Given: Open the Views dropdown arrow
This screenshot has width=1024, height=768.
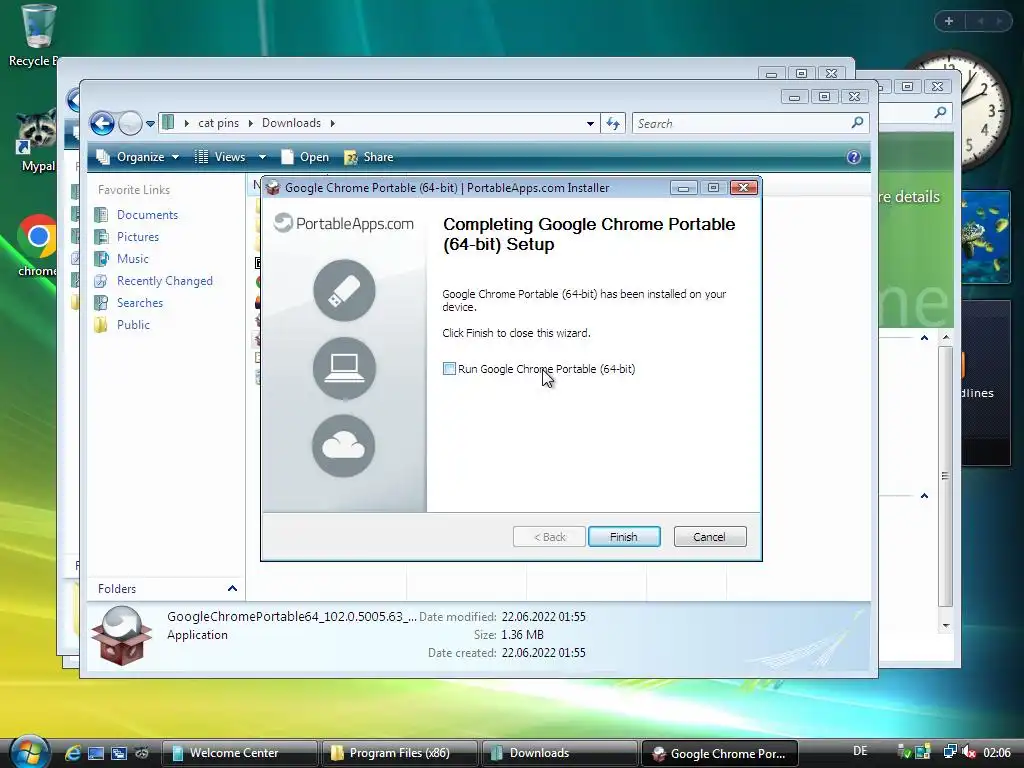Looking at the screenshot, I should click(x=263, y=157).
